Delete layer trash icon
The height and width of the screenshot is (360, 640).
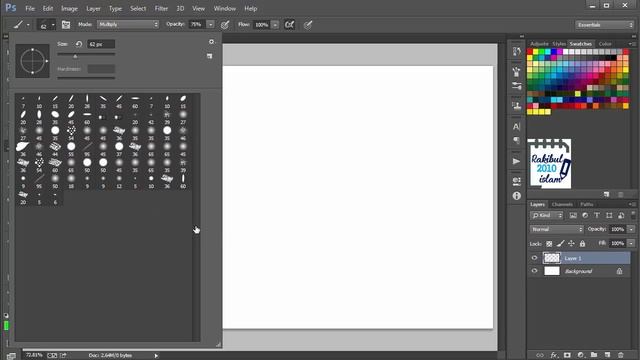click(621, 355)
